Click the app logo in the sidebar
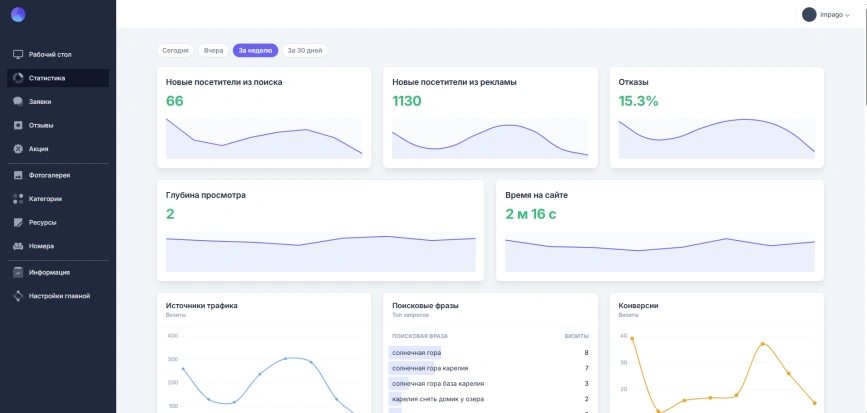Image resolution: width=867 pixels, height=413 pixels. (x=18, y=15)
